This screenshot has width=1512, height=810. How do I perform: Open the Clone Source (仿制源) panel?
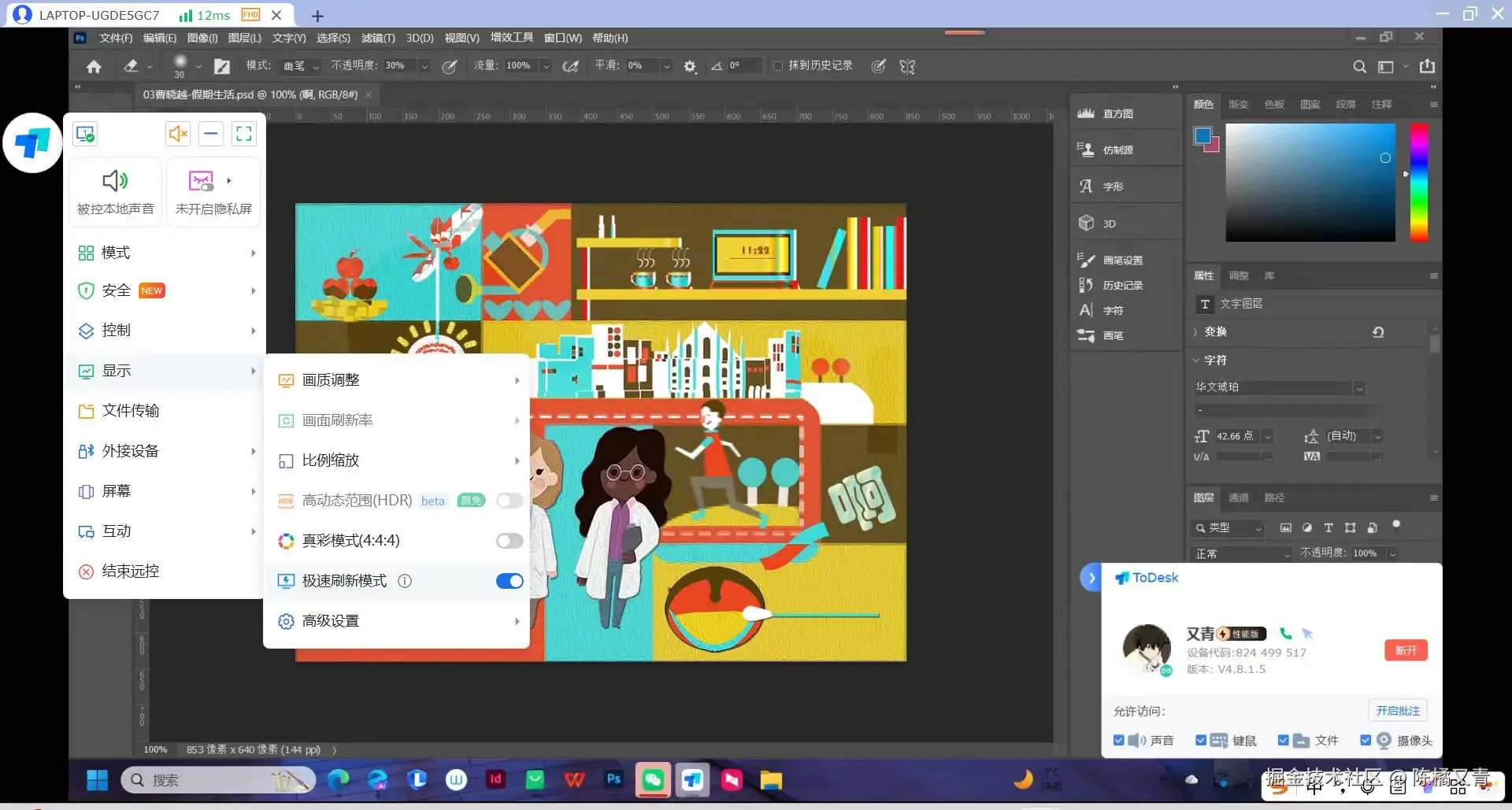[x=1087, y=150]
